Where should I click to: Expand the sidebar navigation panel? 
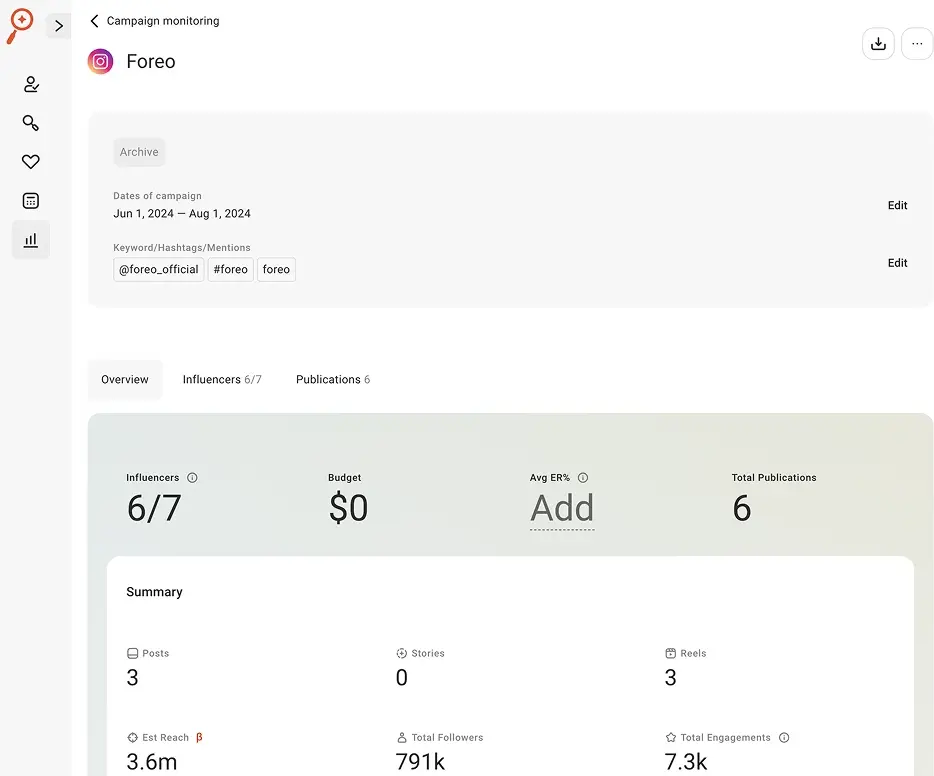(58, 26)
